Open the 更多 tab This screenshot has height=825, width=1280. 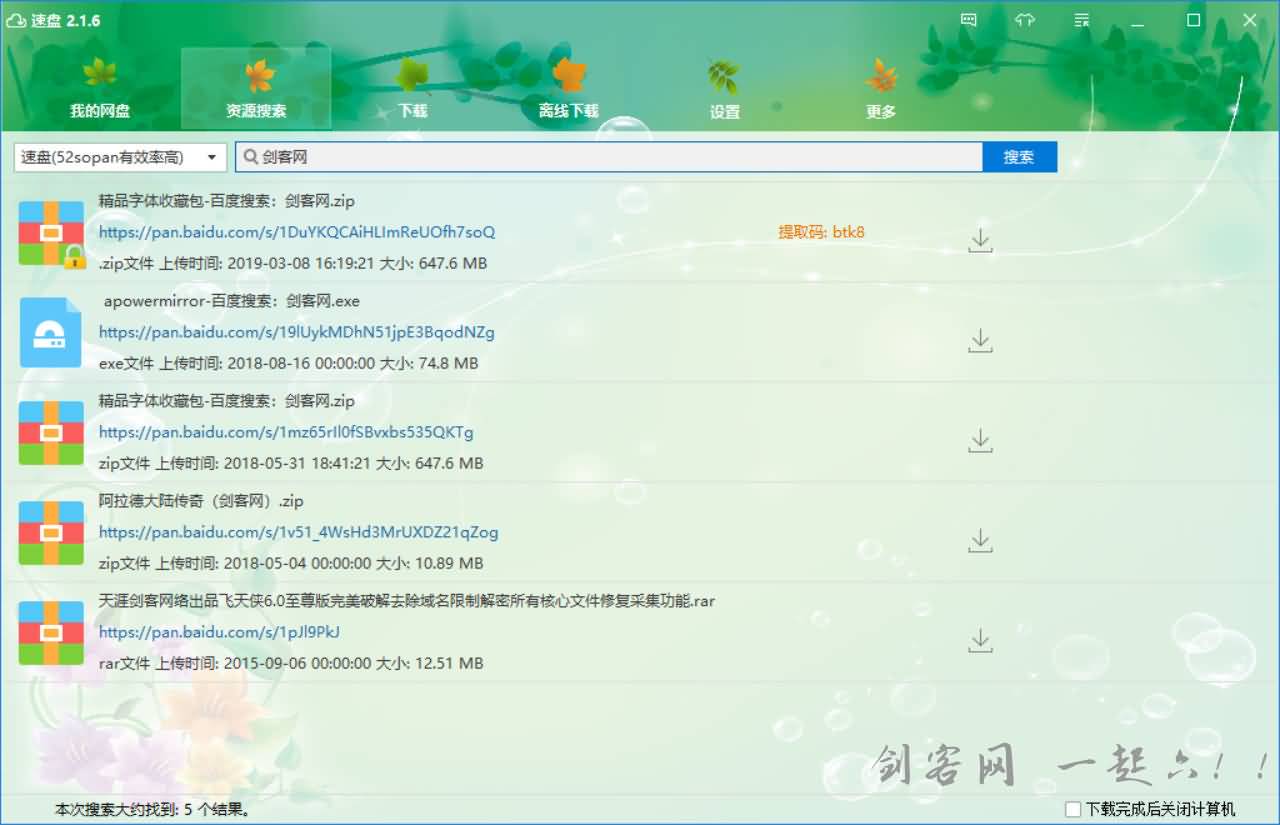point(880,88)
